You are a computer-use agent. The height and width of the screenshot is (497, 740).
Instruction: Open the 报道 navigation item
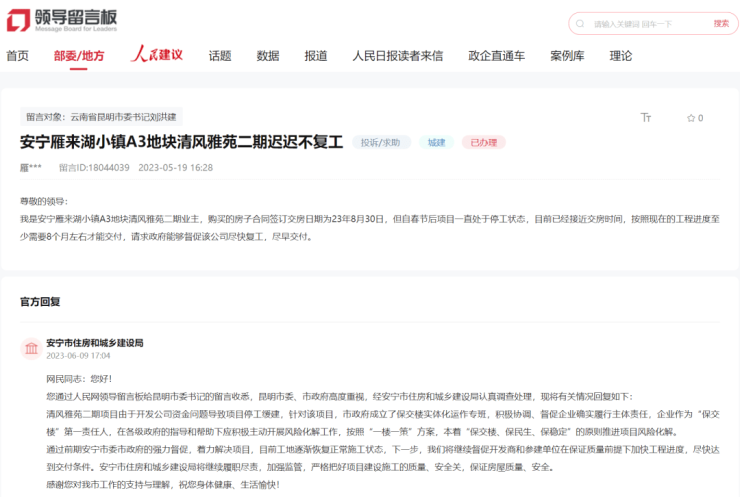(x=316, y=56)
